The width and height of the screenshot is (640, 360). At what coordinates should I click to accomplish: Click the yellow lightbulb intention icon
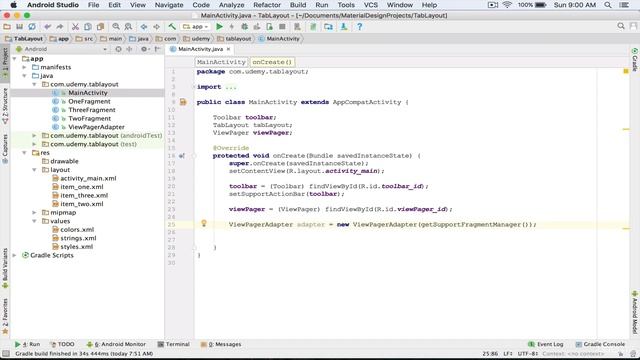click(x=204, y=223)
